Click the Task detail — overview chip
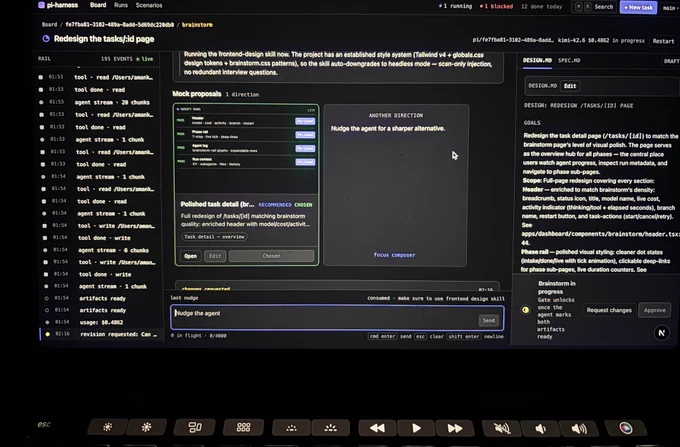 (214, 237)
